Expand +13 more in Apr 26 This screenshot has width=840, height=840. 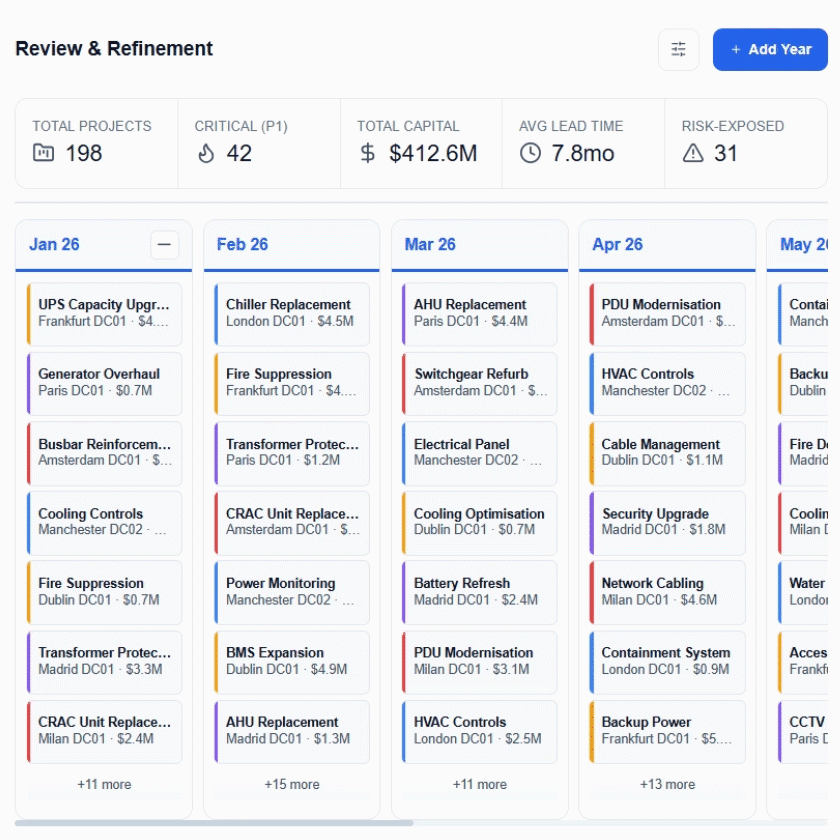(x=667, y=784)
